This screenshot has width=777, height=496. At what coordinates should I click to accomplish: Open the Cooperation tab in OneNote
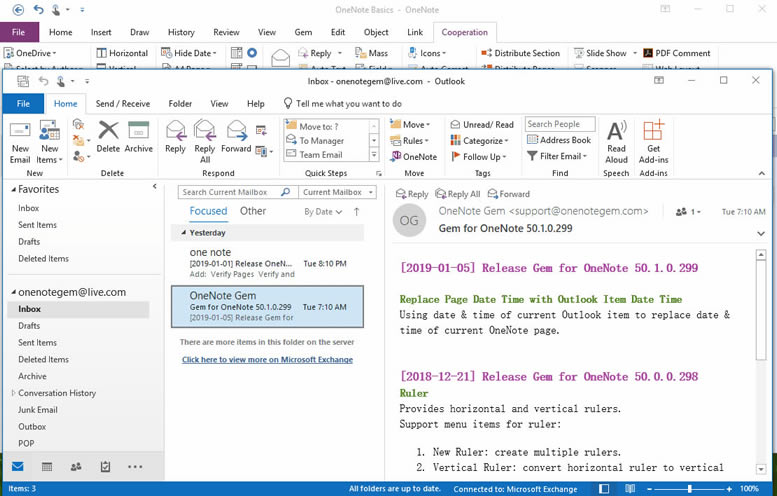coord(464,32)
